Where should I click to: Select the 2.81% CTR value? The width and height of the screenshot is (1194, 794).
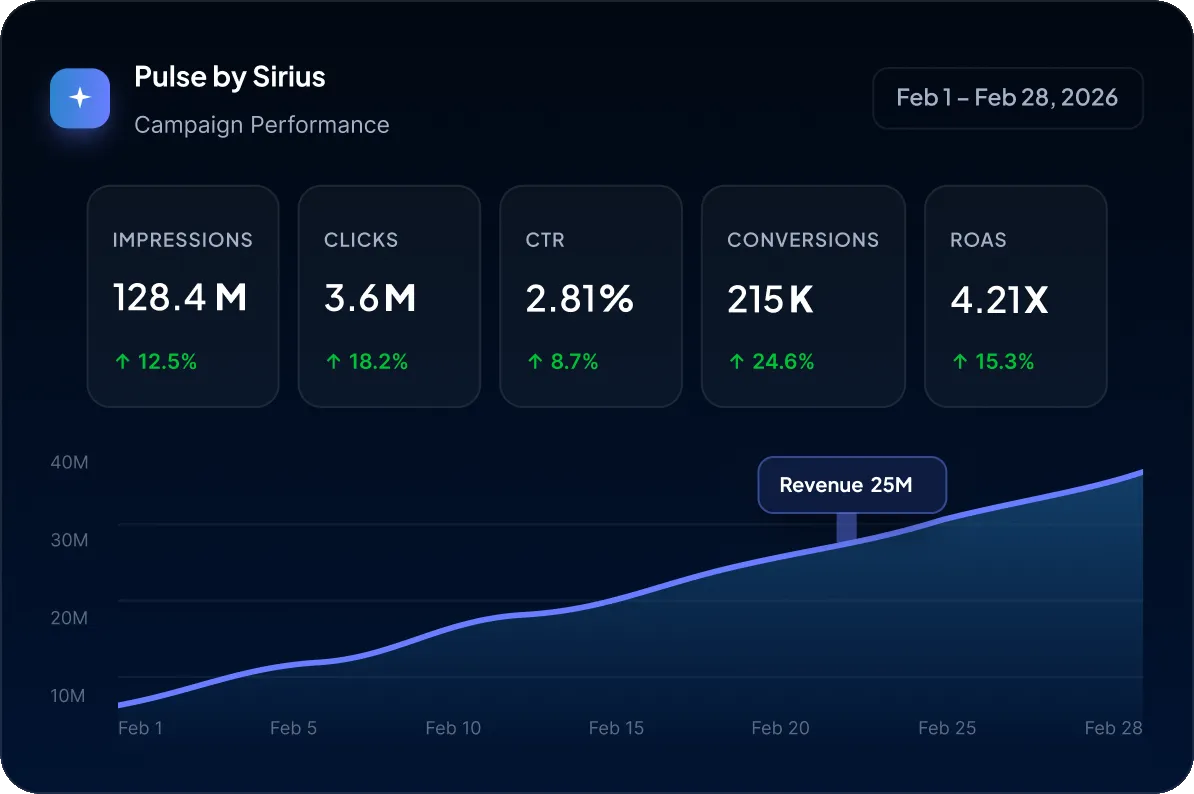tap(579, 298)
